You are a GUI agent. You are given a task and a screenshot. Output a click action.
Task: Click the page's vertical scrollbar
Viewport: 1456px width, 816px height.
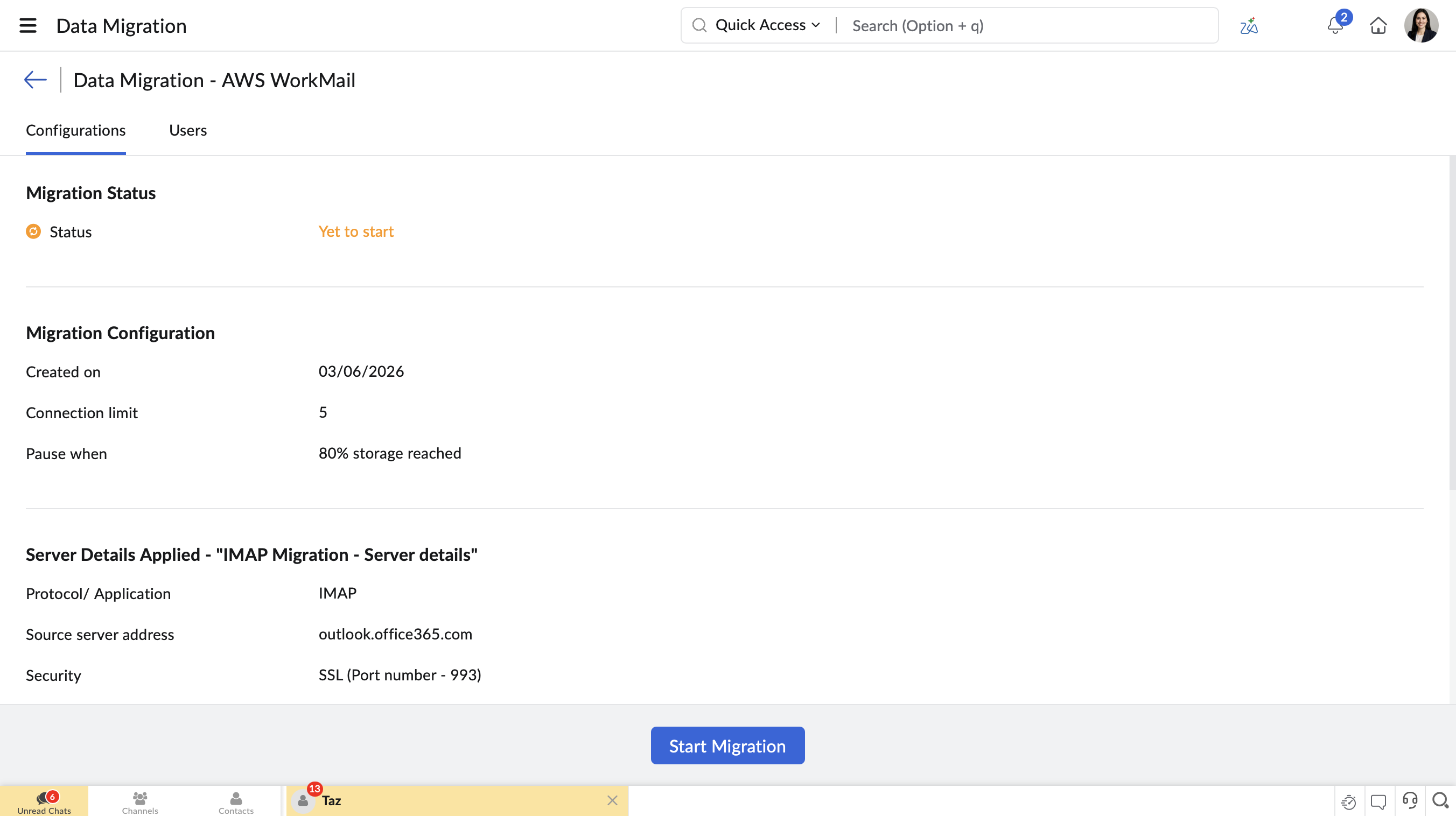point(1452,323)
